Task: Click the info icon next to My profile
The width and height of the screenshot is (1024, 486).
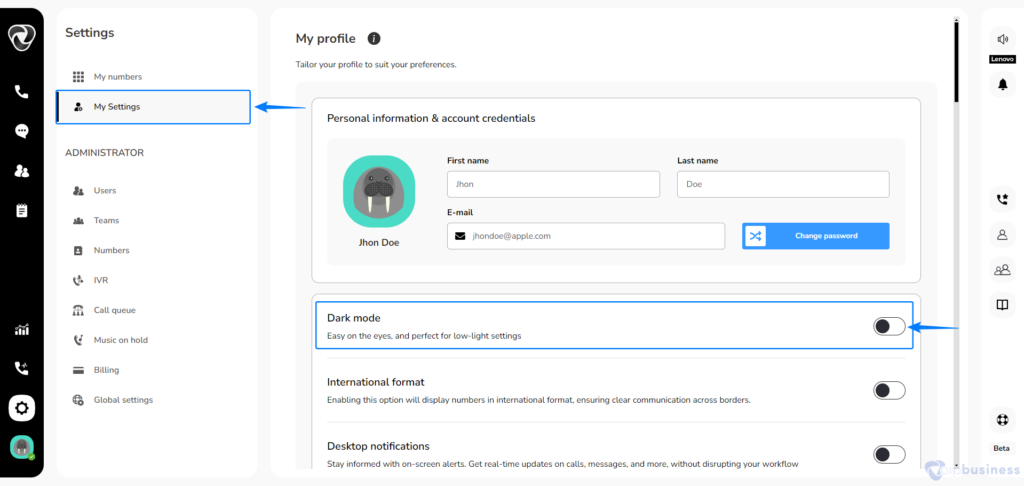Action: [x=374, y=39]
